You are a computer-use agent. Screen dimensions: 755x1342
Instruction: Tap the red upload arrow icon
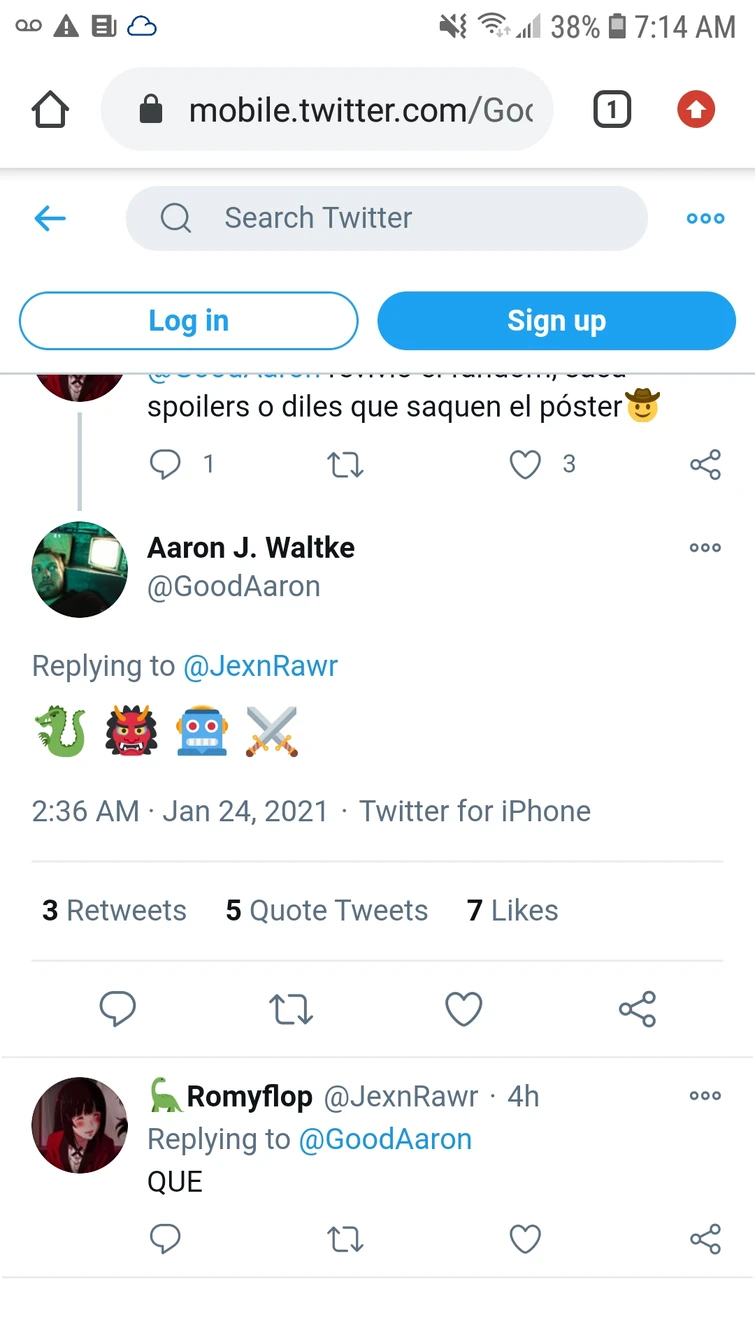coord(696,110)
